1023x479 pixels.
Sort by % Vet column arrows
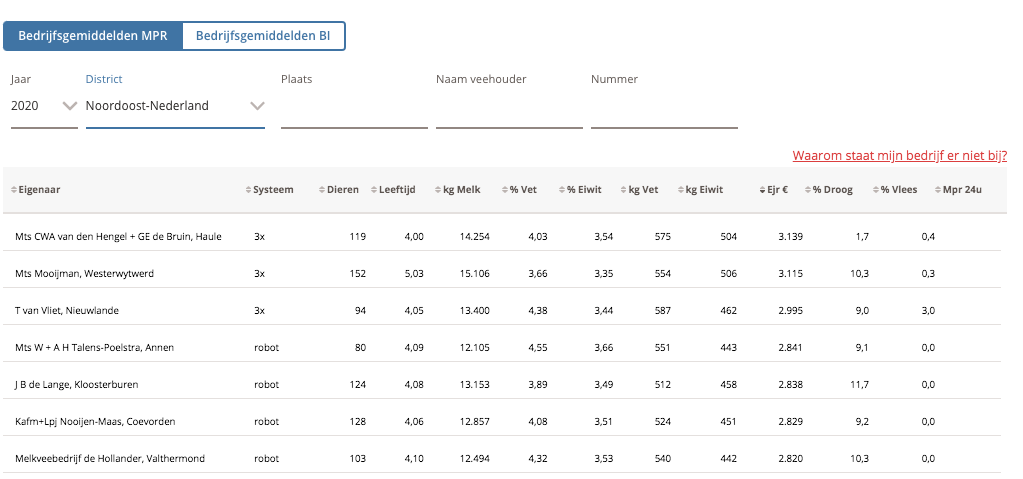(x=504, y=190)
